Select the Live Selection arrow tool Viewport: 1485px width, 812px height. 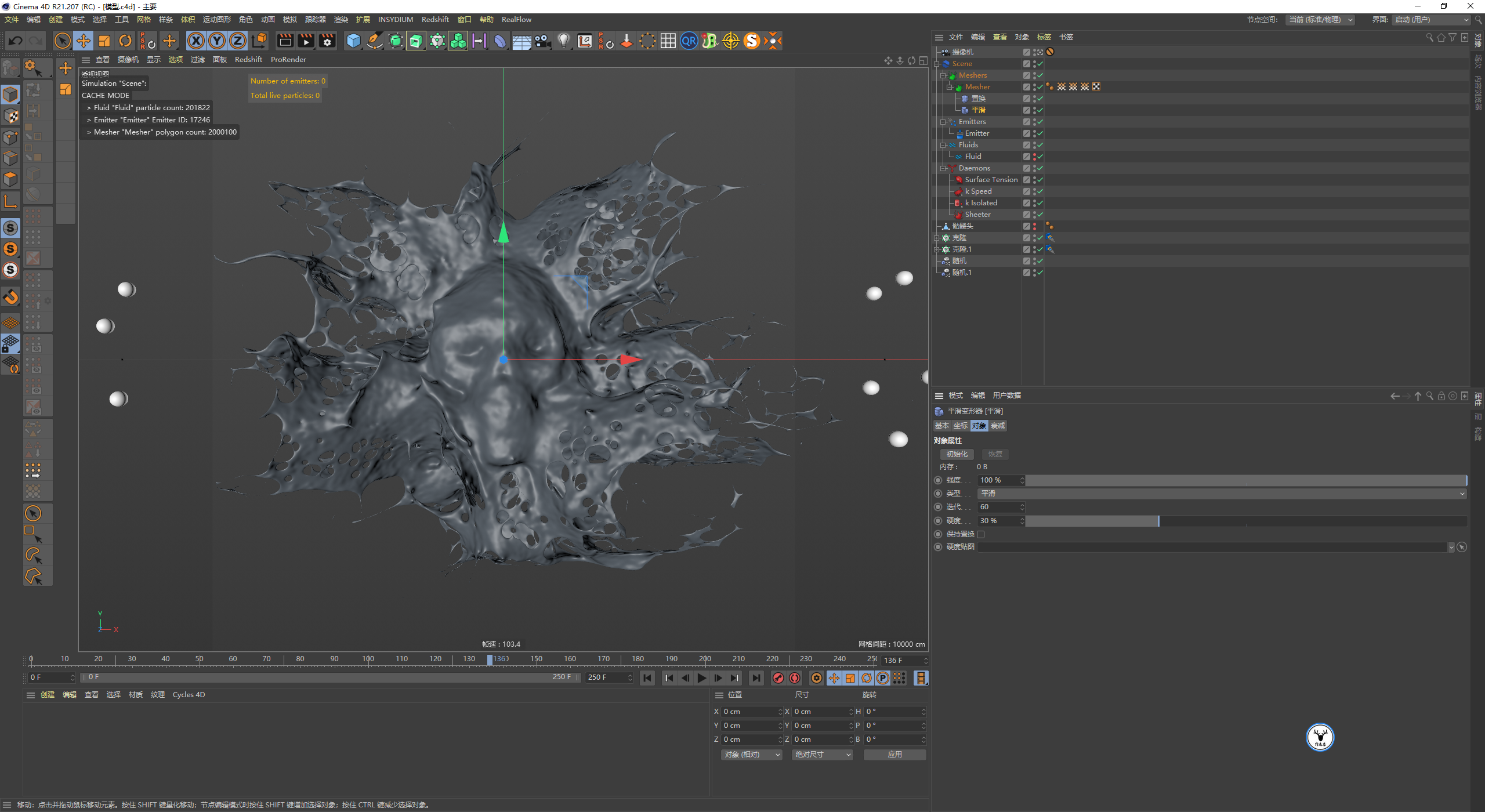click(x=63, y=41)
